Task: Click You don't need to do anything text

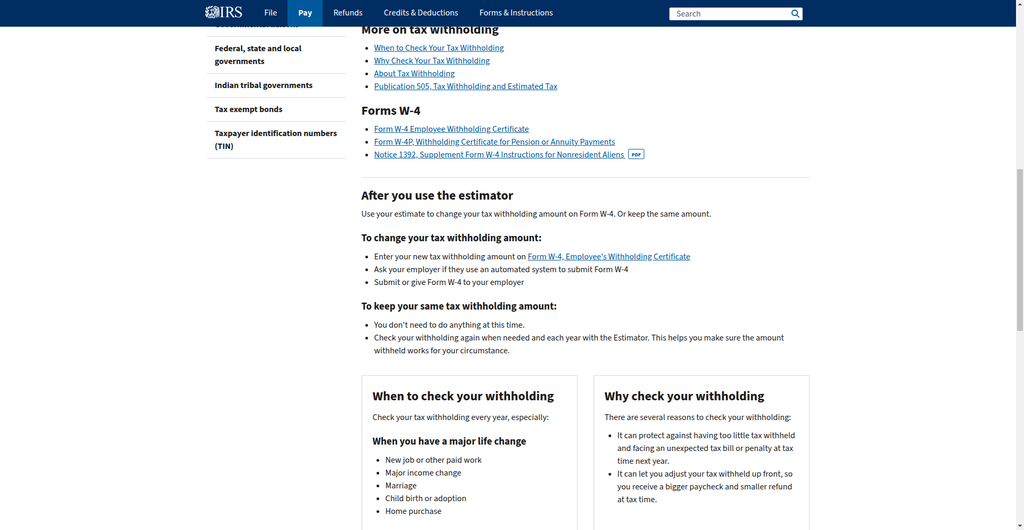Action: 449,325
